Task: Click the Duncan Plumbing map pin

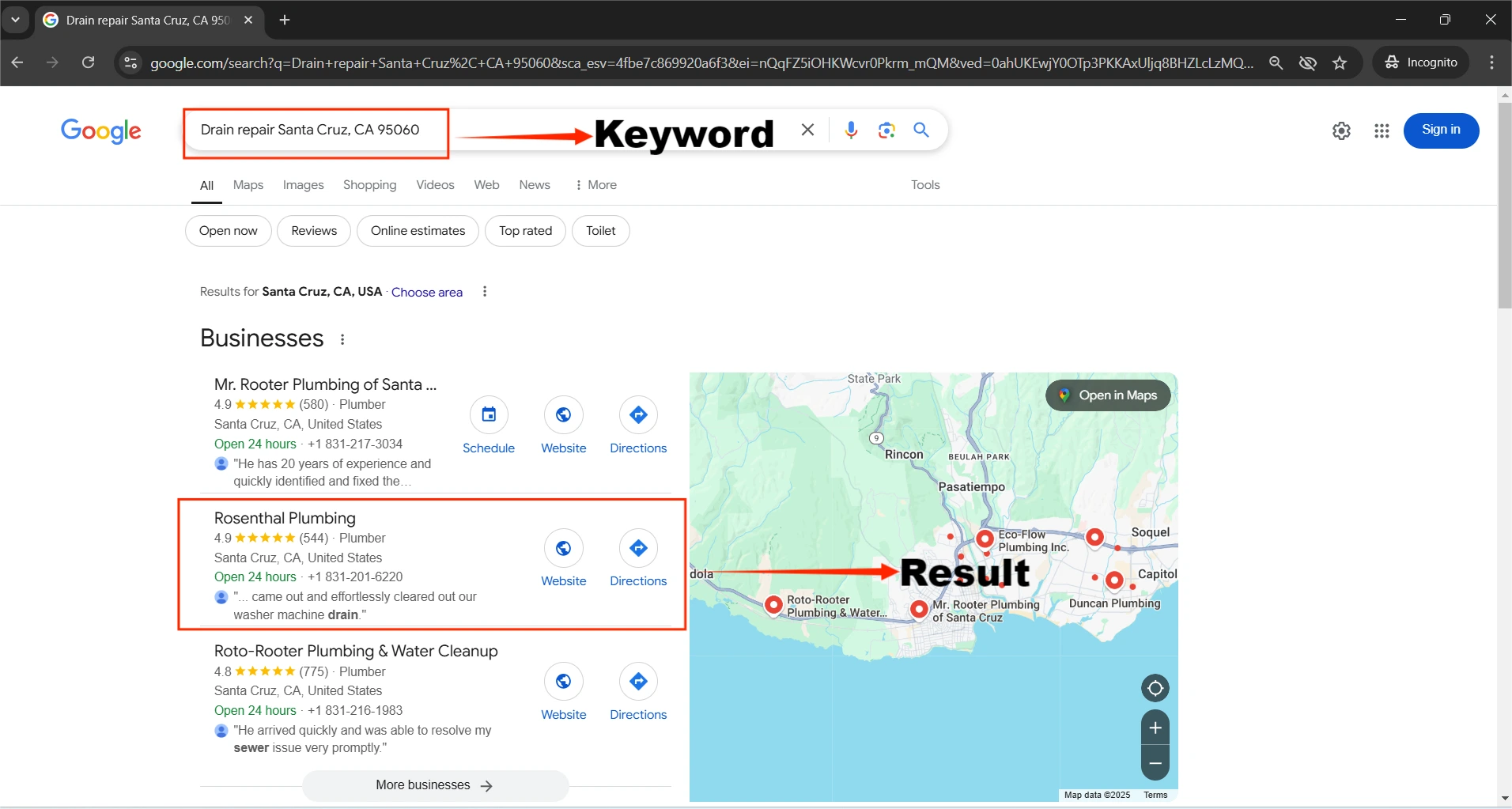Action: 1114,580
